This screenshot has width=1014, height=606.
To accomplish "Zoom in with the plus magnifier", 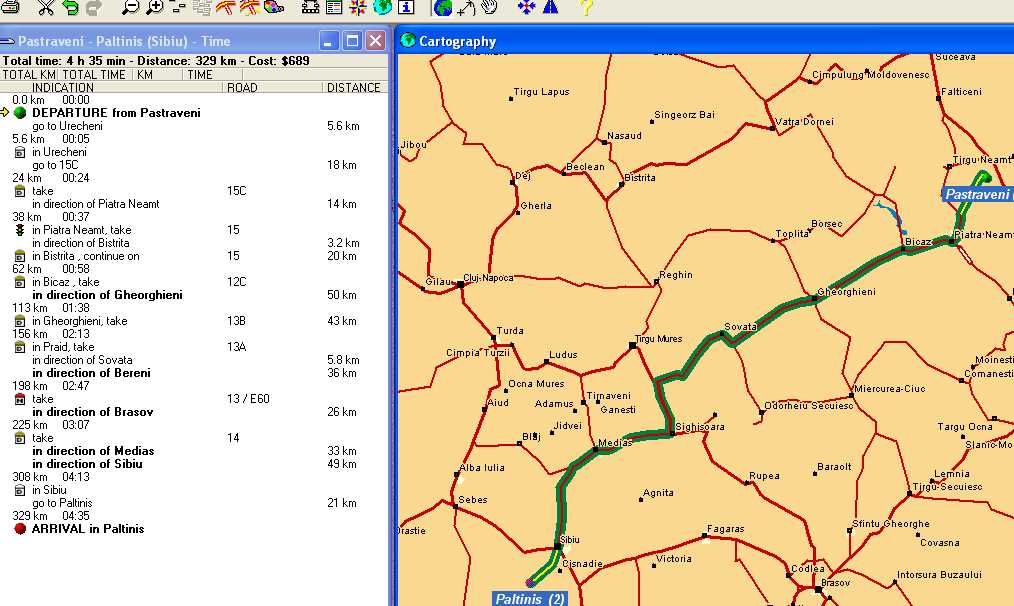I will 155,7.
